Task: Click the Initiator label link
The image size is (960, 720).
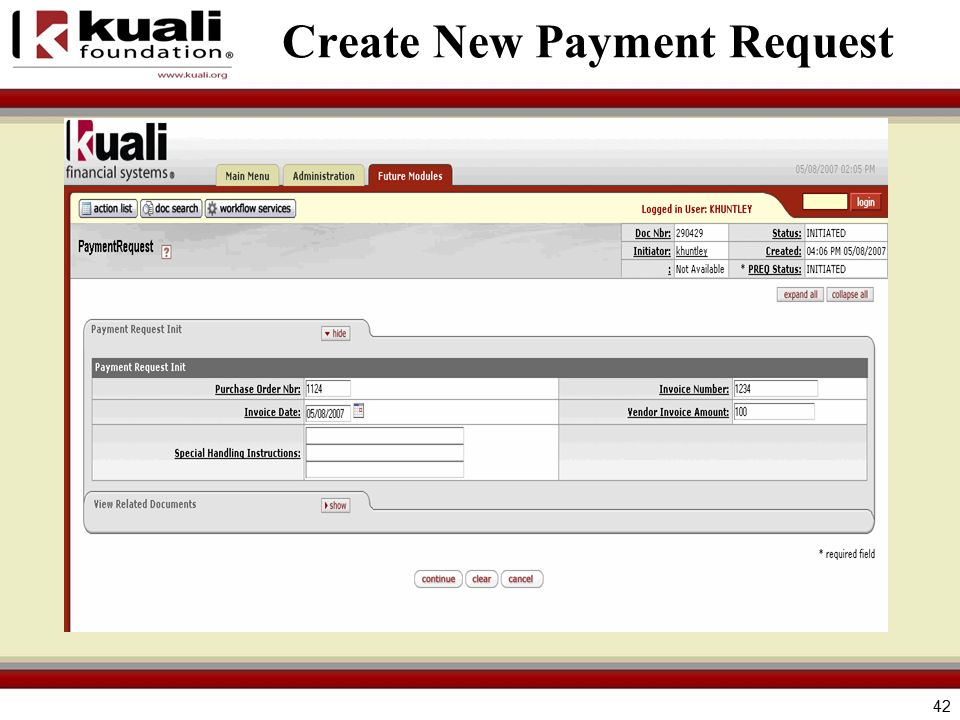Action: point(651,251)
